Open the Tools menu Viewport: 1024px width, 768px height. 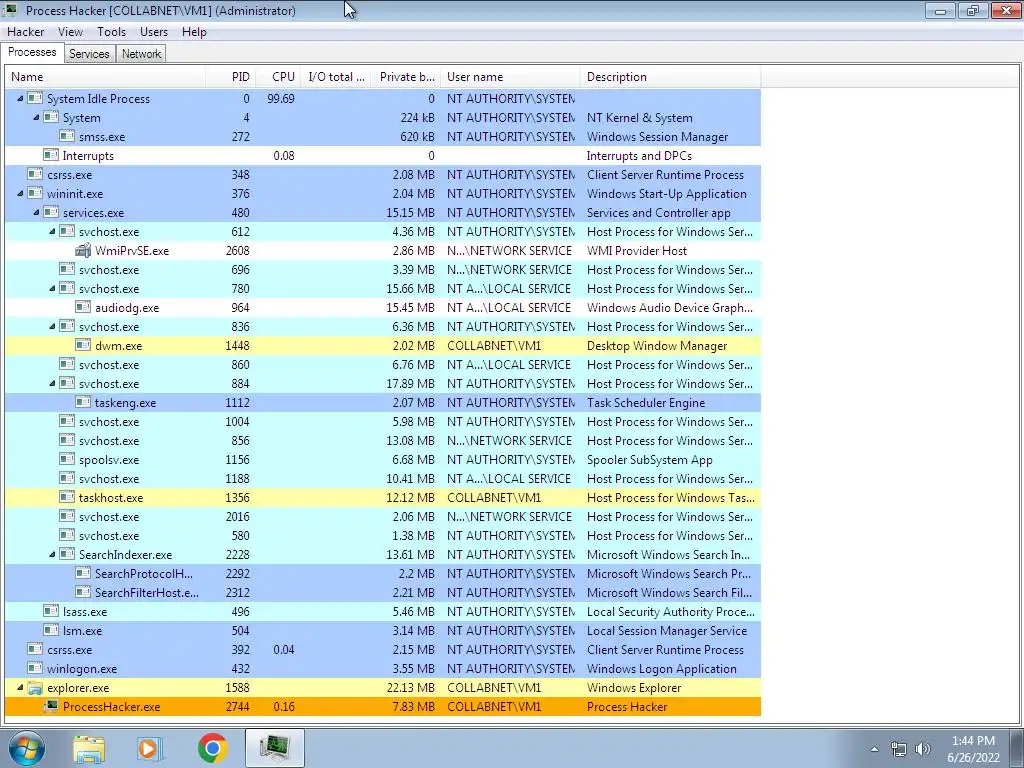[111, 32]
